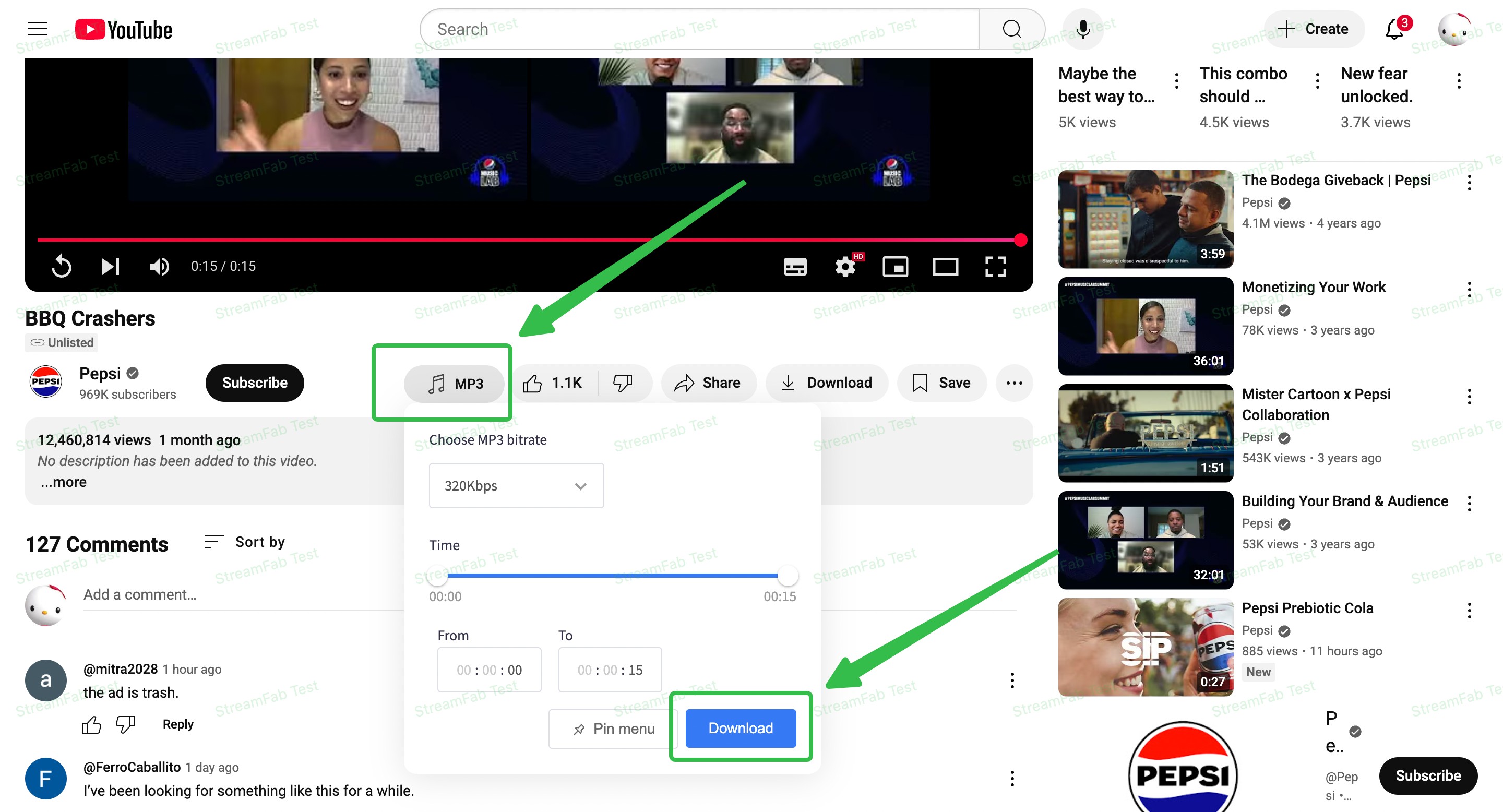Open options for @FerroCaballito's comment
Viewport: 1503px width, 812px height.
click(1012, 778)
